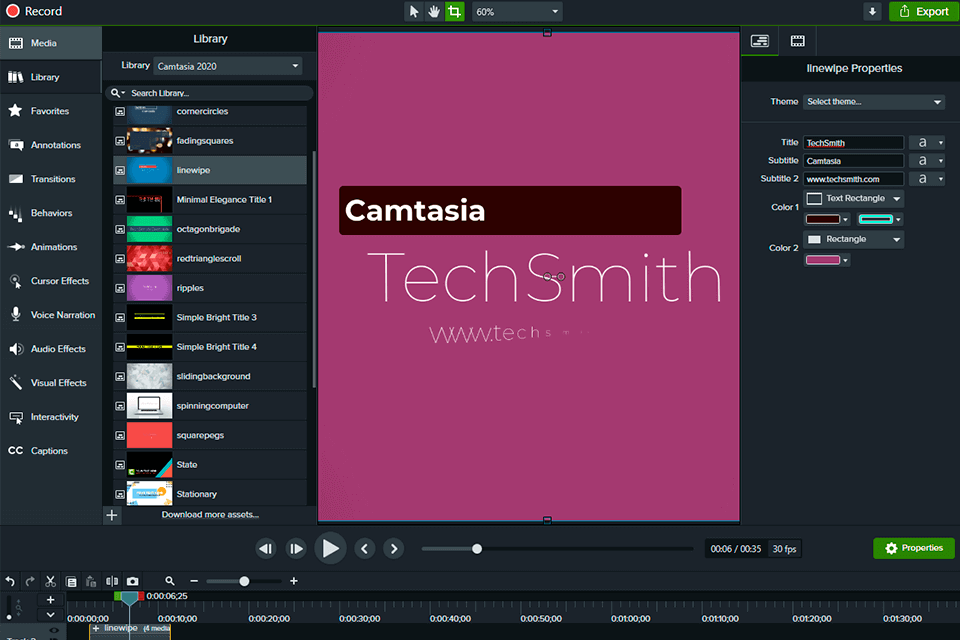Open the Captions tab

click(51, 451)
